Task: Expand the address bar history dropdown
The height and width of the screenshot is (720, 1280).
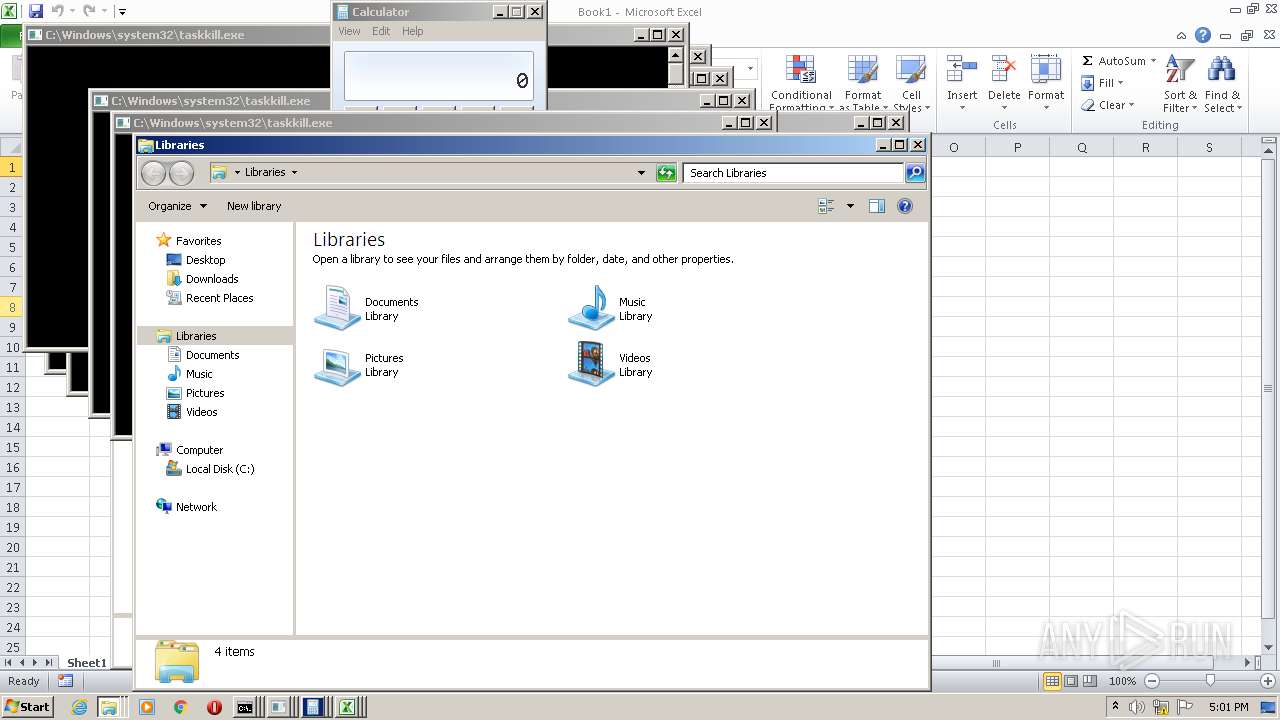Action: 641,173
